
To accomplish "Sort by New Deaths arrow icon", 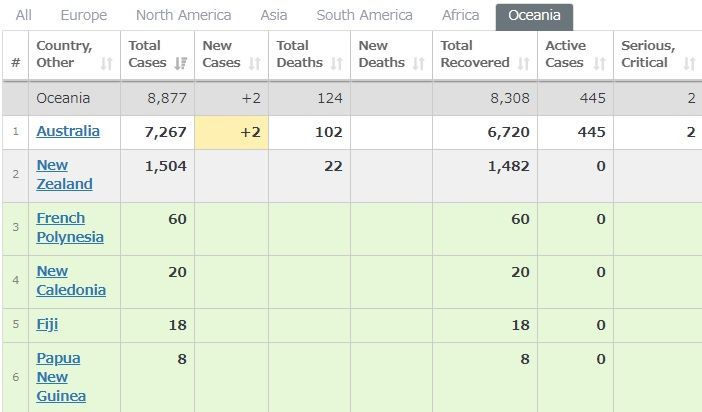I will (x=419, y=63).
